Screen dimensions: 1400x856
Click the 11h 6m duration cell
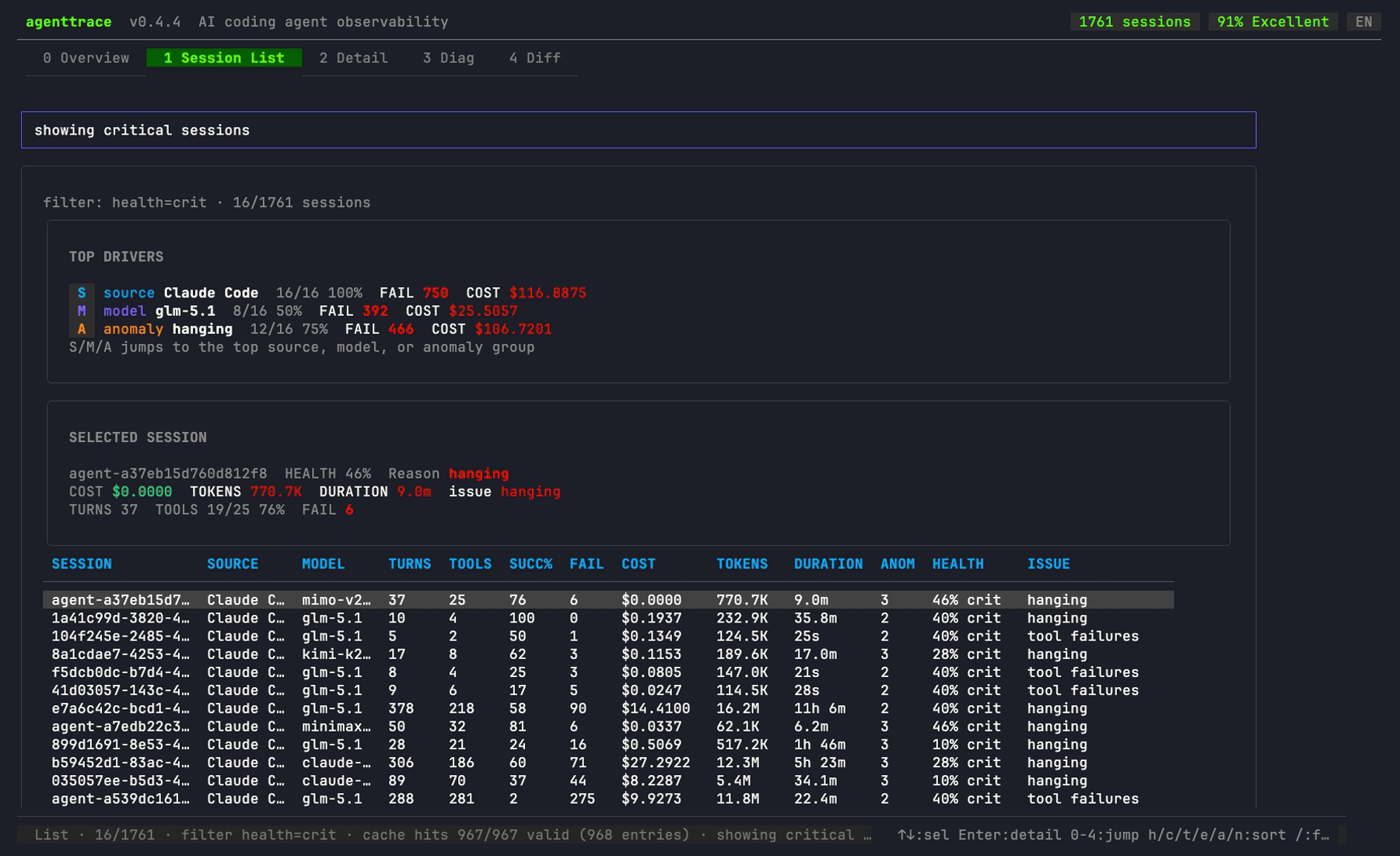click(x=820, y=708)
